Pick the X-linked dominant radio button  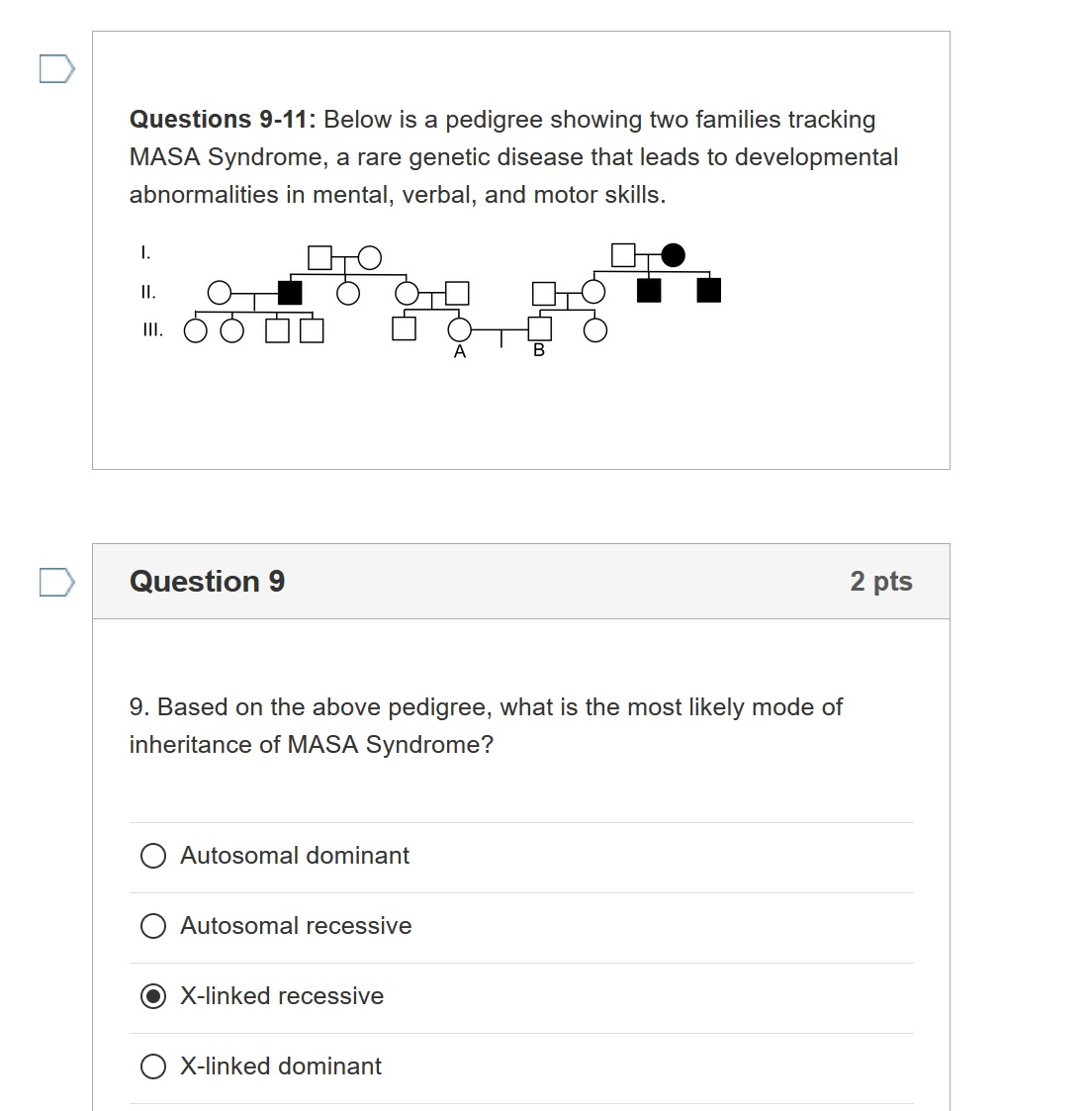pyautogui.click(x=153, y=1066)
